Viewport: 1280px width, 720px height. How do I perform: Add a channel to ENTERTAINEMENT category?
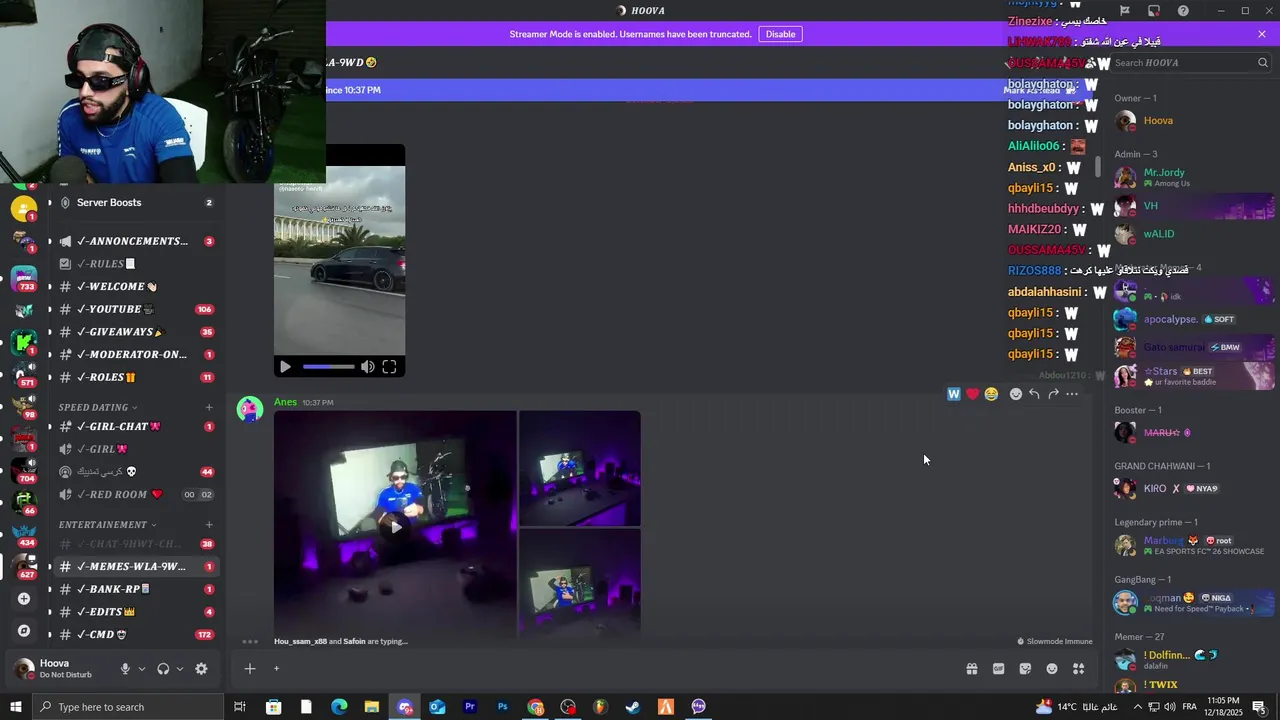[209, 524]
